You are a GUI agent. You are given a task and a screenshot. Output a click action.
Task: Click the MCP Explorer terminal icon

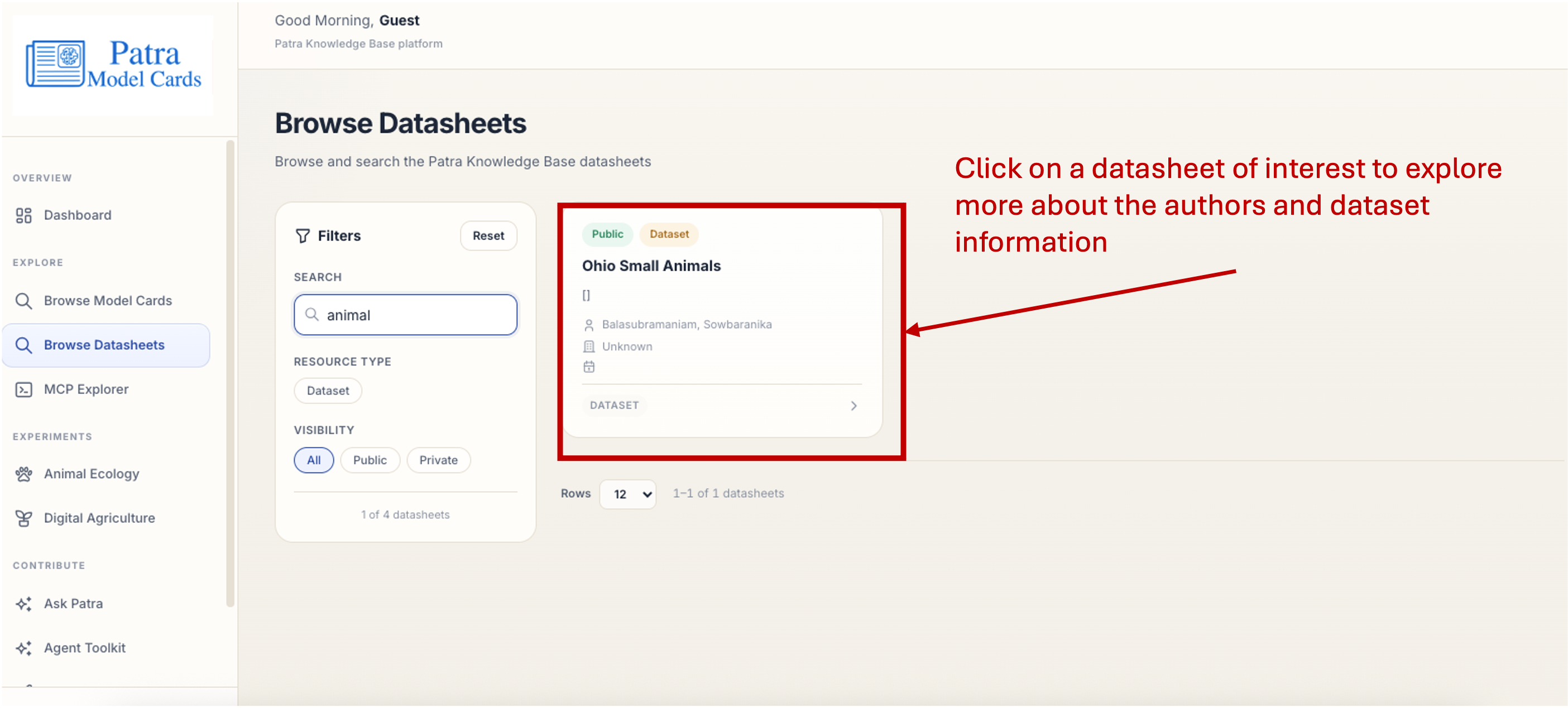[x=24, y=390]
